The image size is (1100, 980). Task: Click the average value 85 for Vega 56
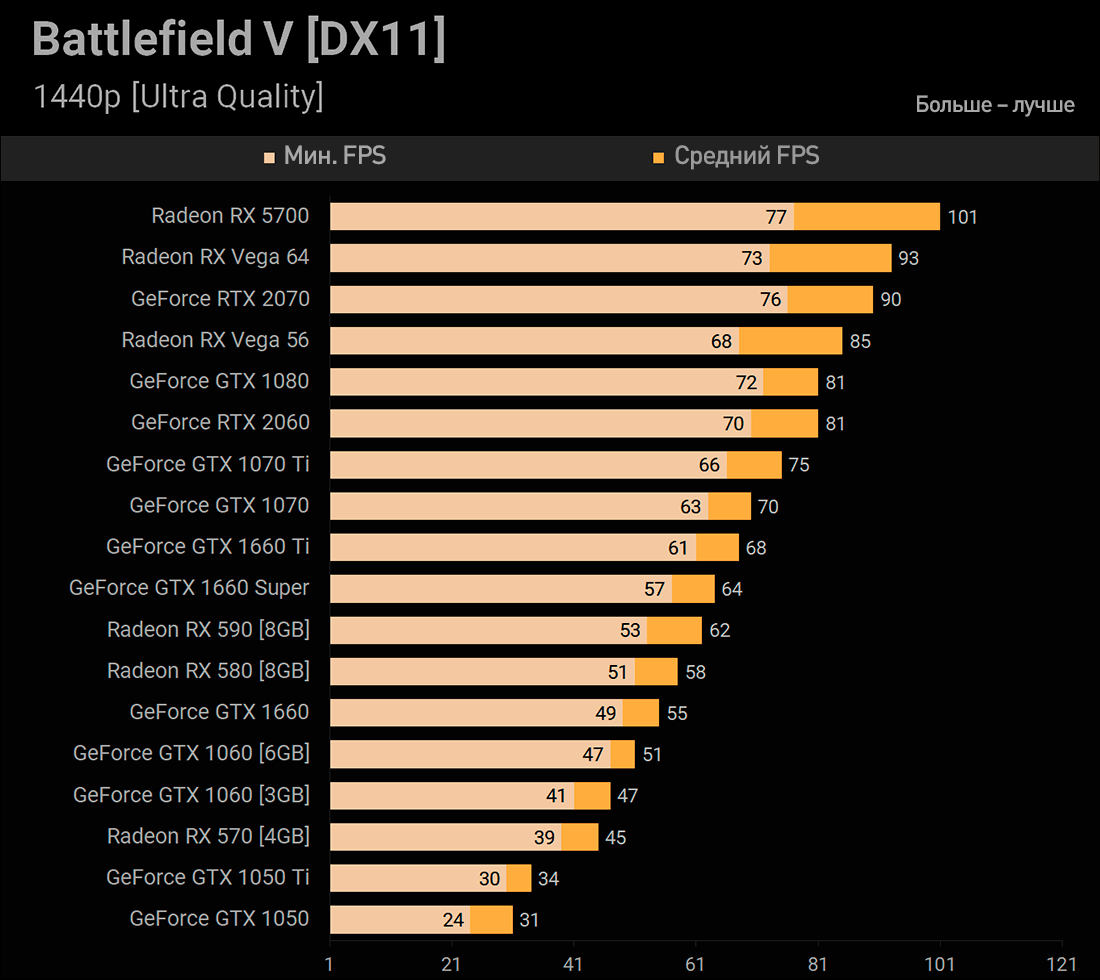860,342
